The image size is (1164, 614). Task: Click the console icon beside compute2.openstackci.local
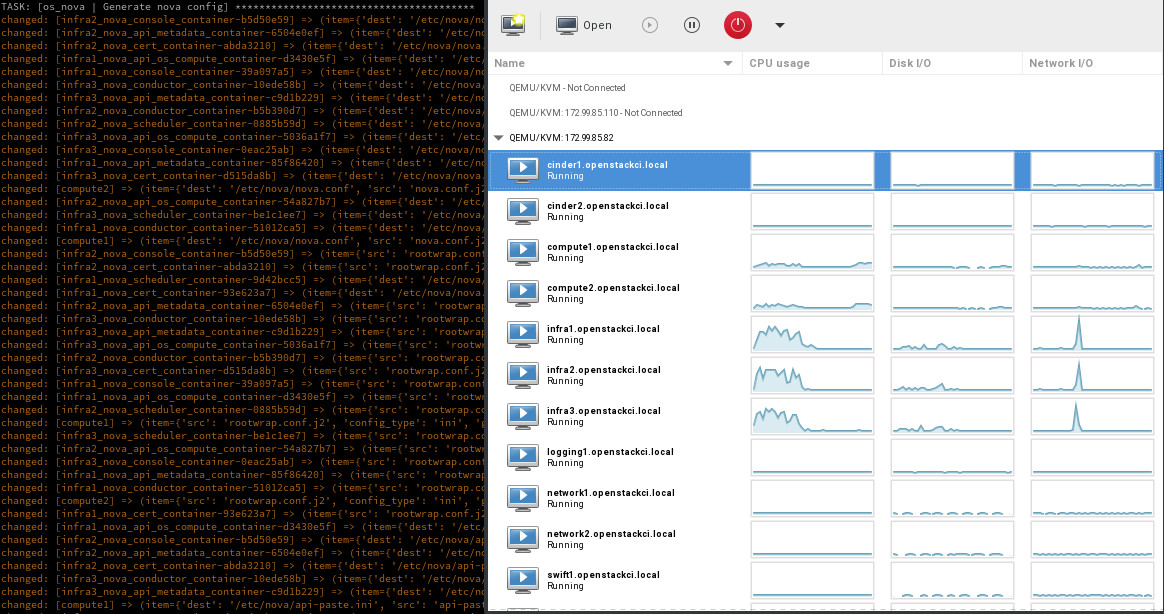(x=522, y=293)
